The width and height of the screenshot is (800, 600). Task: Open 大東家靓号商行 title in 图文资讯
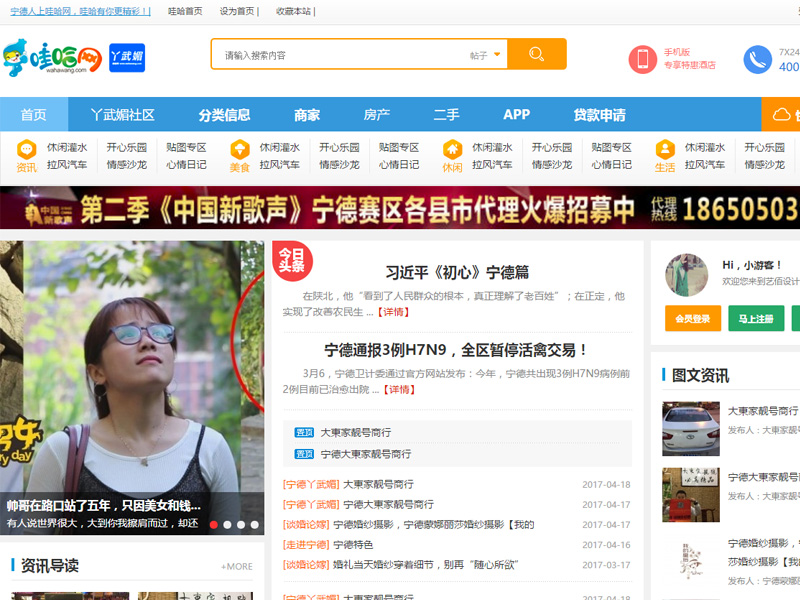pos(763,411)
